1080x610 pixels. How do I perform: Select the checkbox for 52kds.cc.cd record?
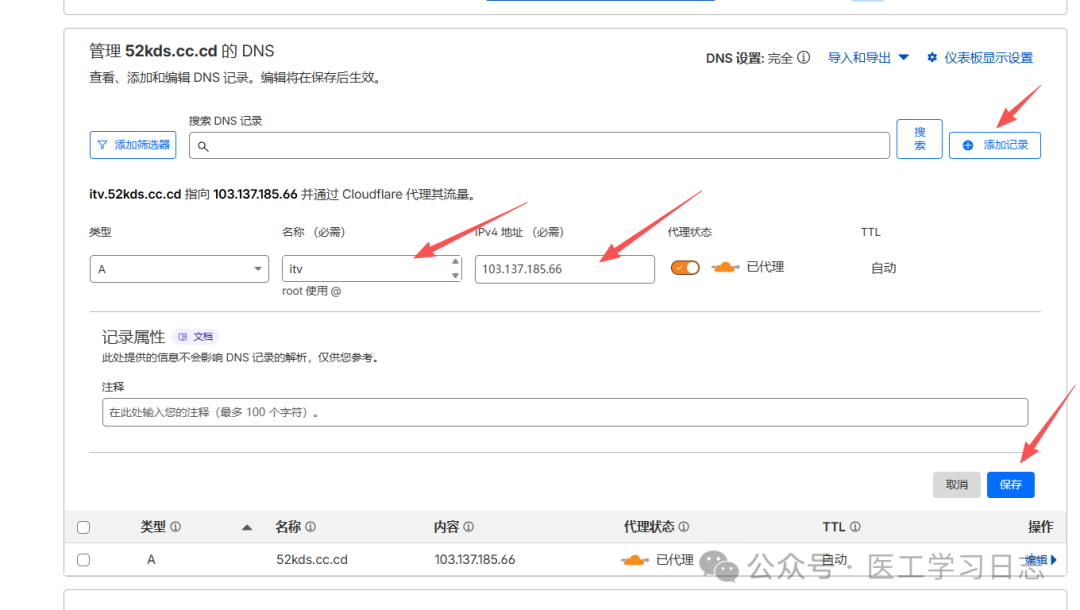(x=83, y=560)
